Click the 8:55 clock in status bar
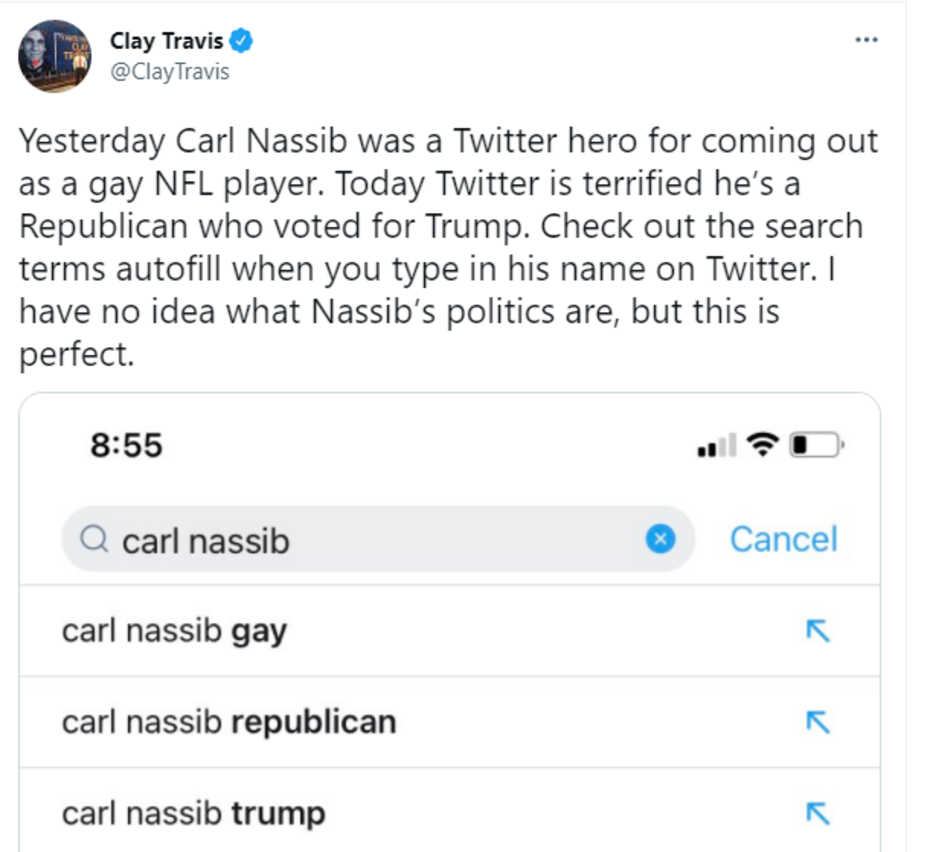This screenshot has height=852, width=930. (x=126, y=445)
